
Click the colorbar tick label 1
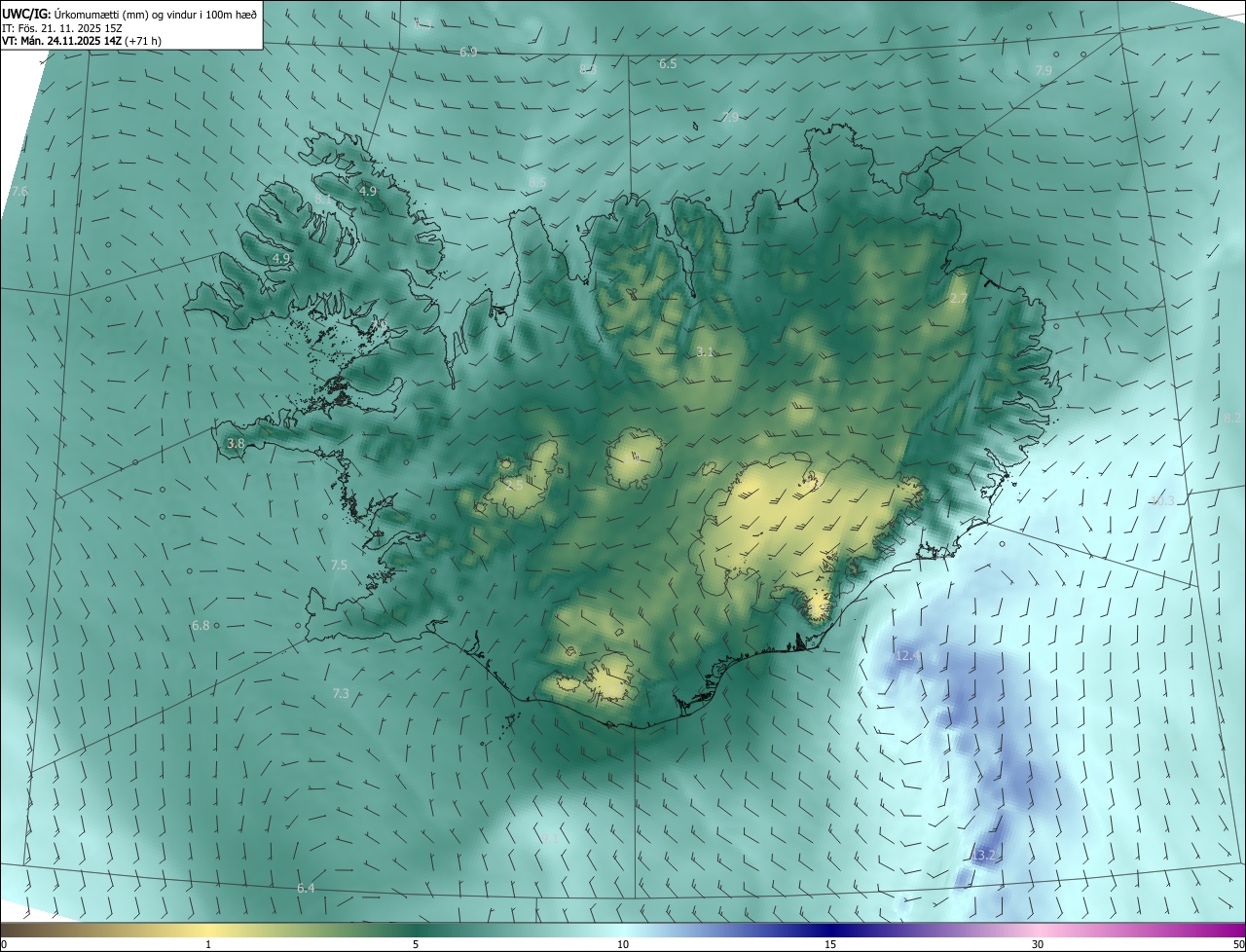click(x=208, y=944)
